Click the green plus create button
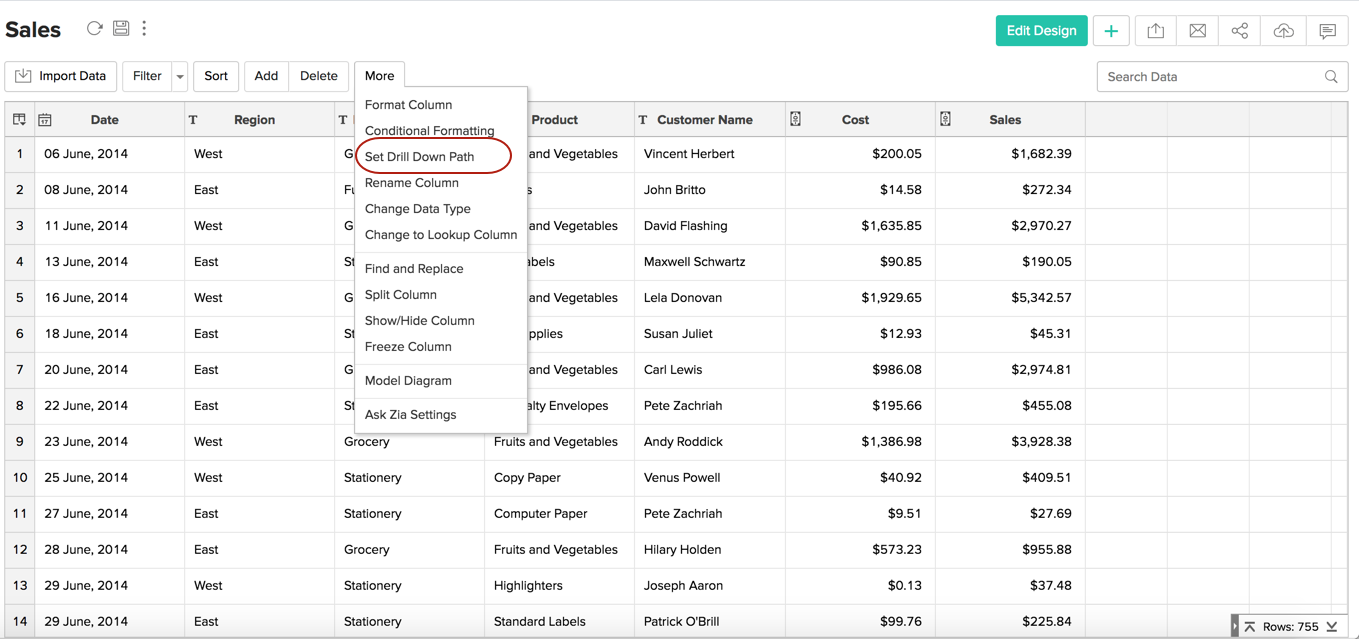 (x=1111, y=31)
